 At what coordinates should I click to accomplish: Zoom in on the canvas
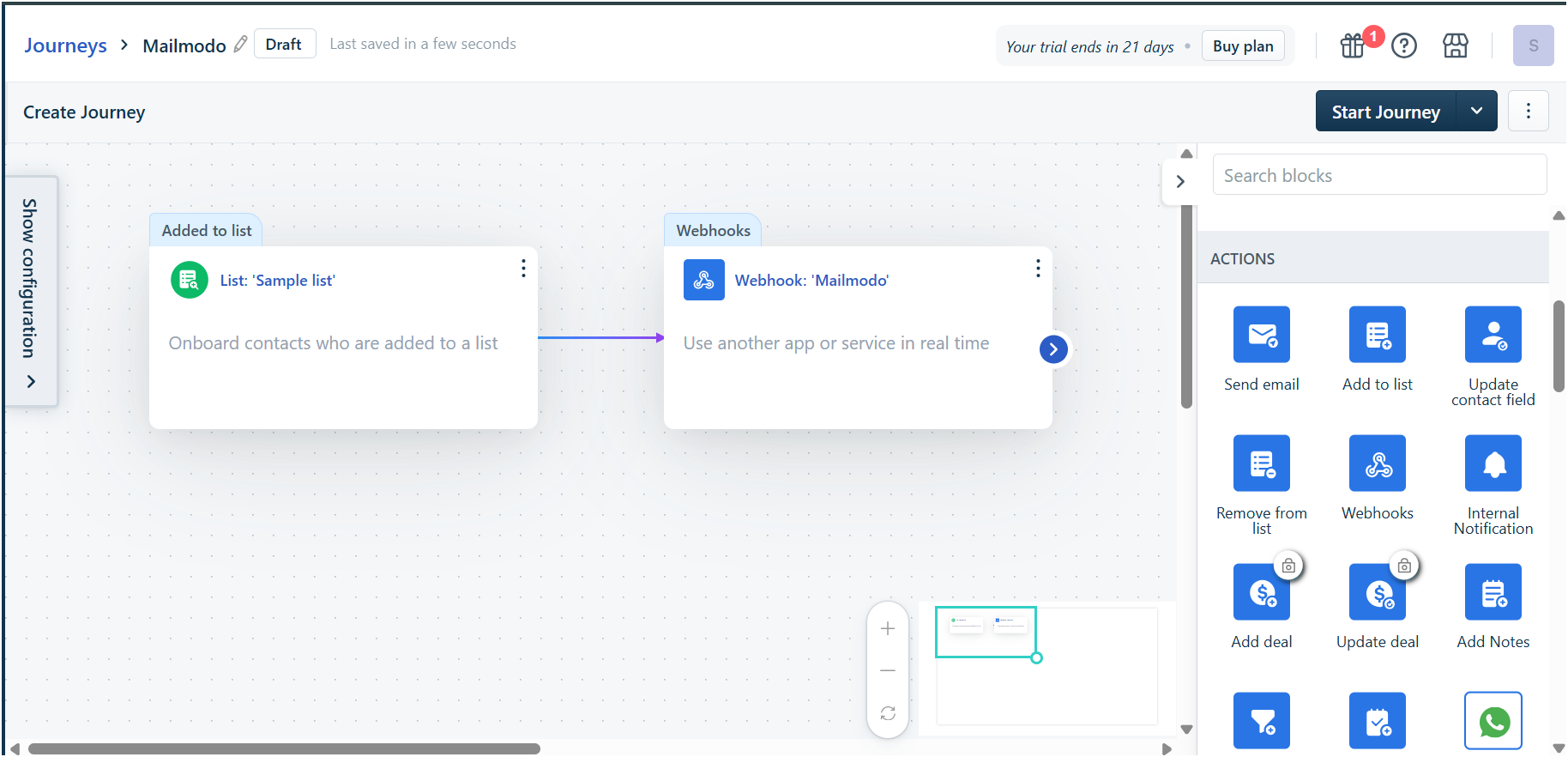888,628
